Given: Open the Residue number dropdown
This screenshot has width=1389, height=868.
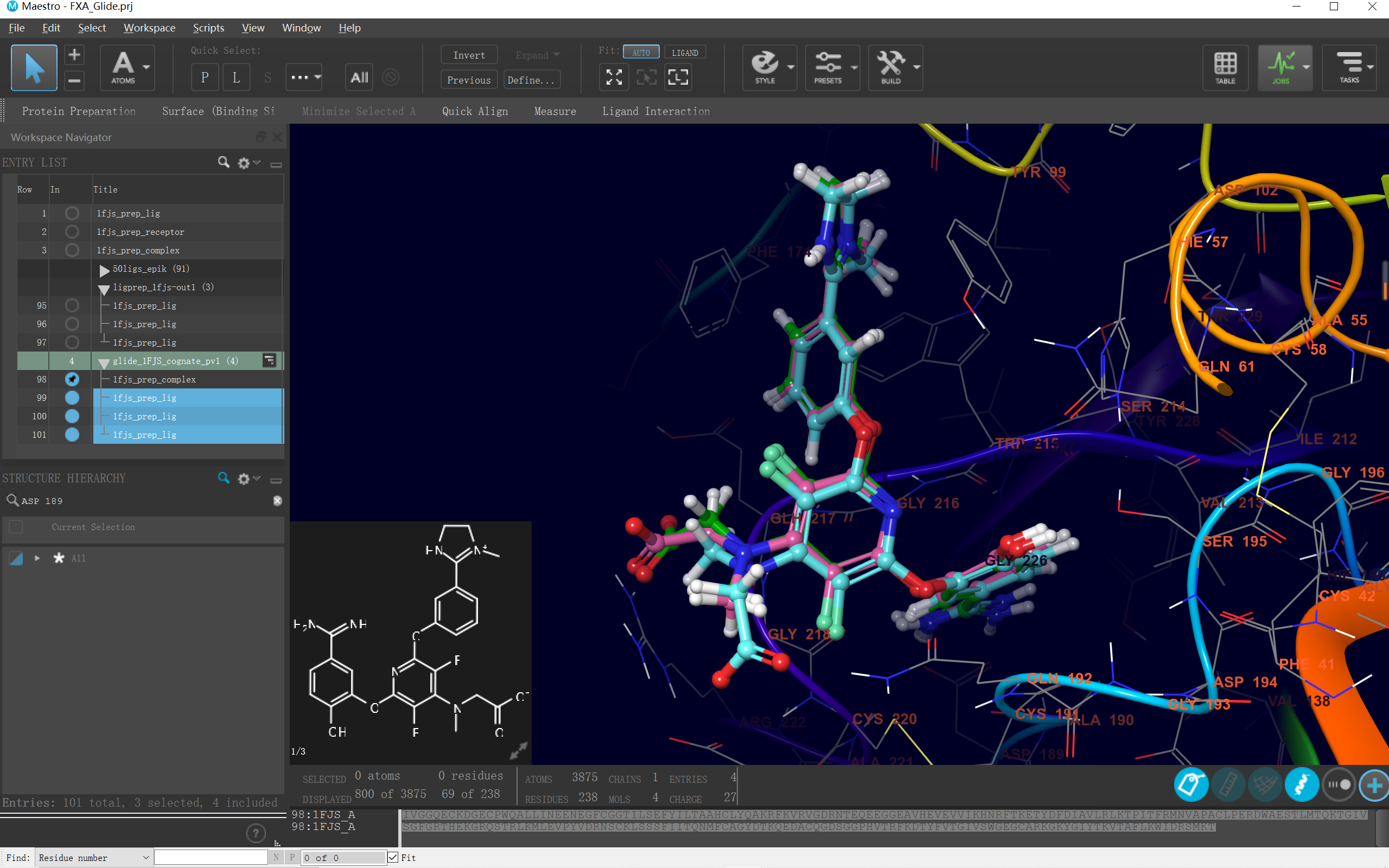Looking at the screenshot, I should pos(94,857).
